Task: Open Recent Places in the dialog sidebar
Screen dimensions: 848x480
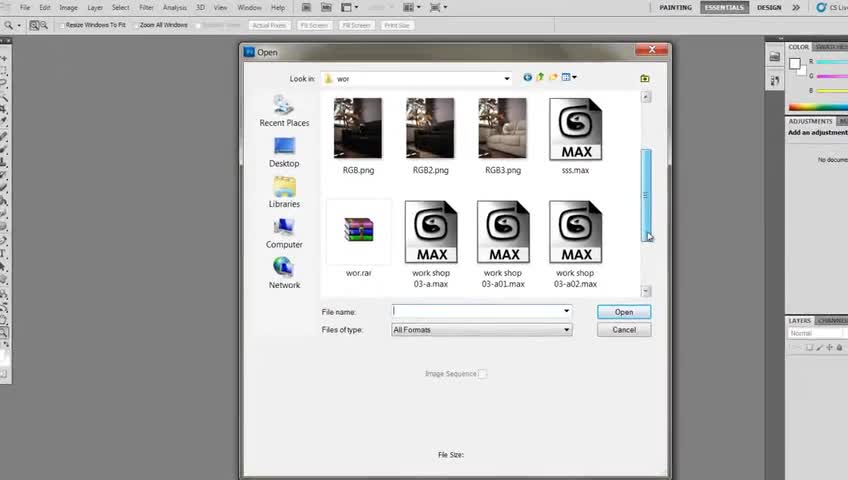Action: click(284, 111)
